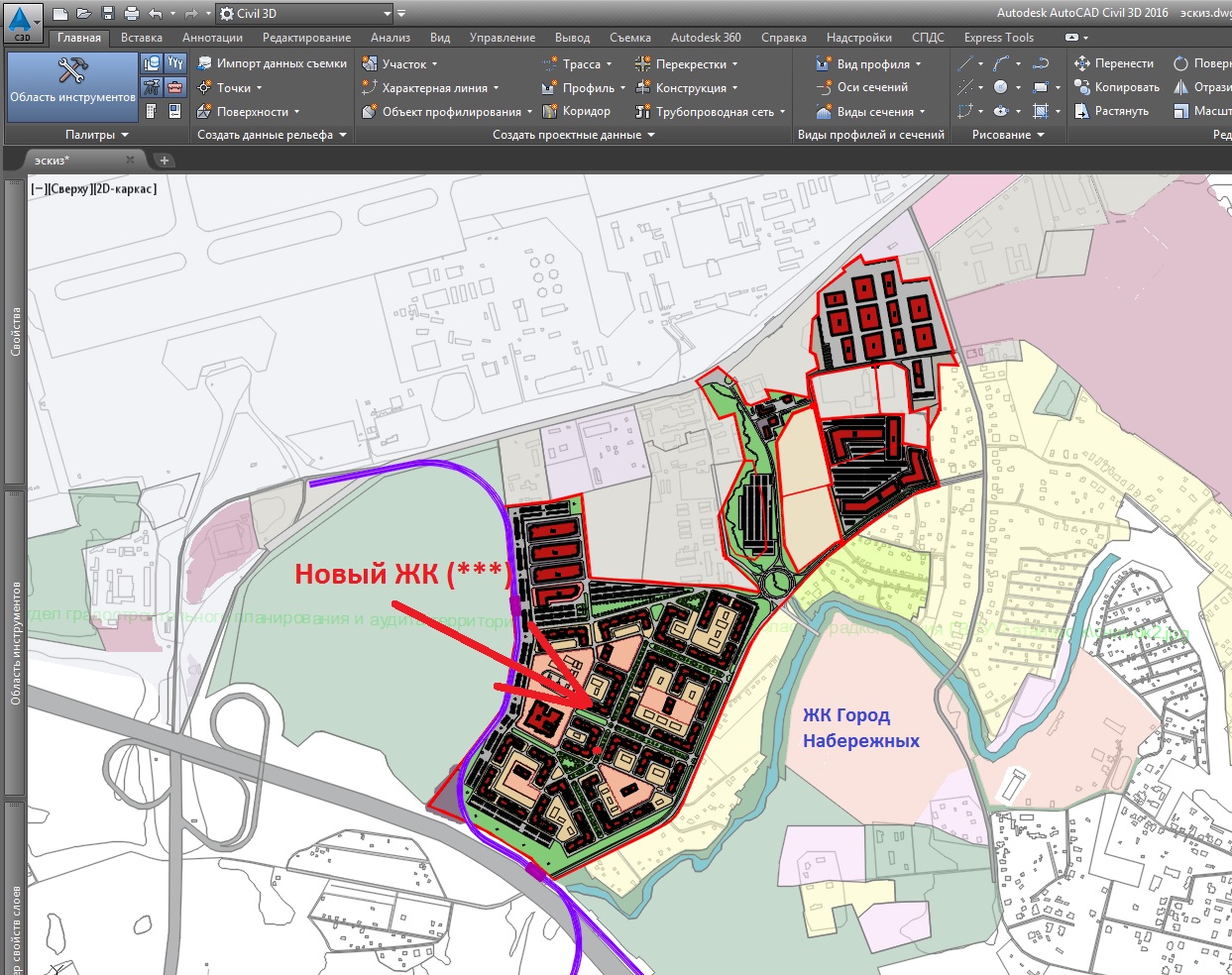1232x975 pixels.
Task: Select the construction line tool in Рисование
Action: tap(965, 87)
